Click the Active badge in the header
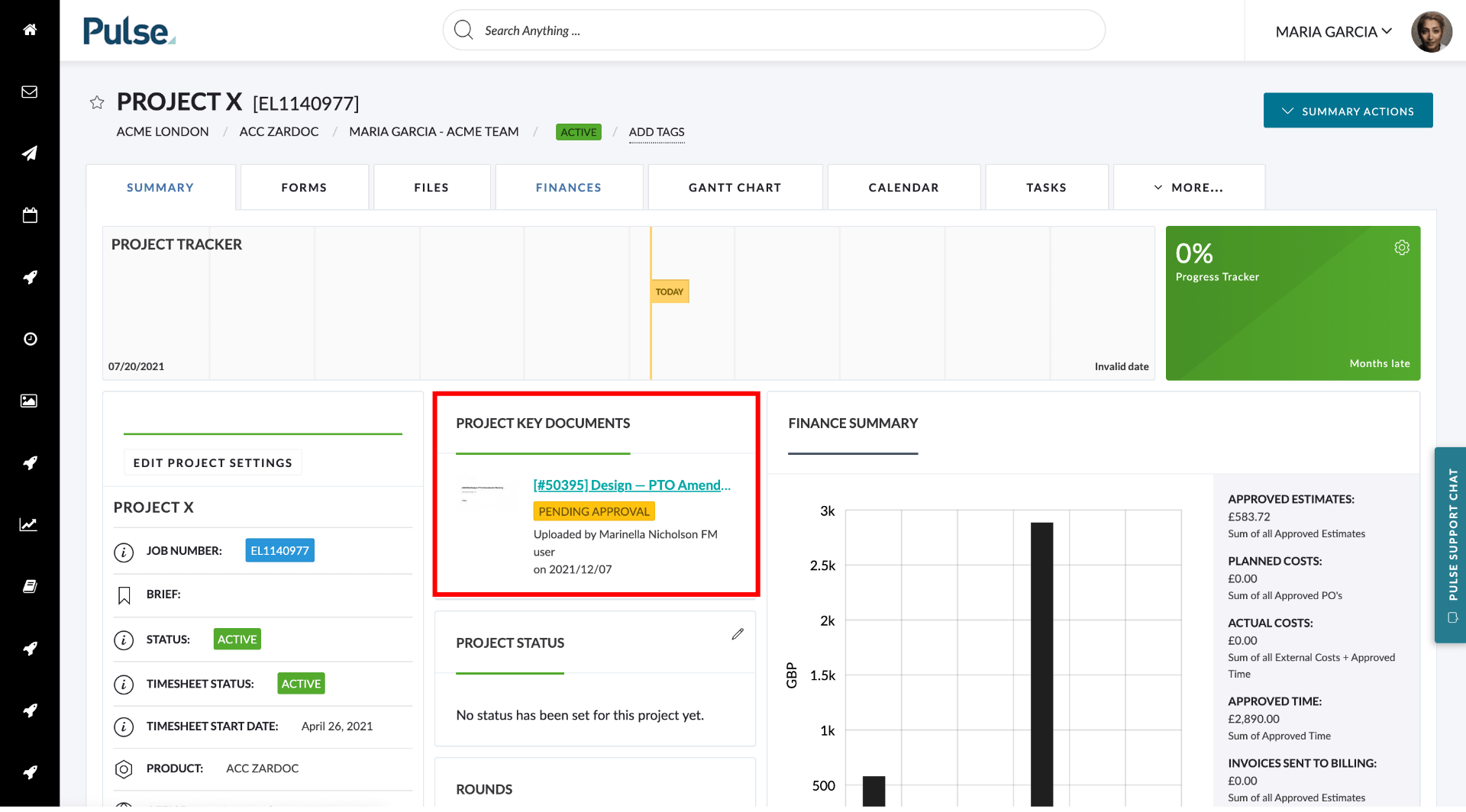The height and width of the screenshot is (812, 1466). coord(579,132)
